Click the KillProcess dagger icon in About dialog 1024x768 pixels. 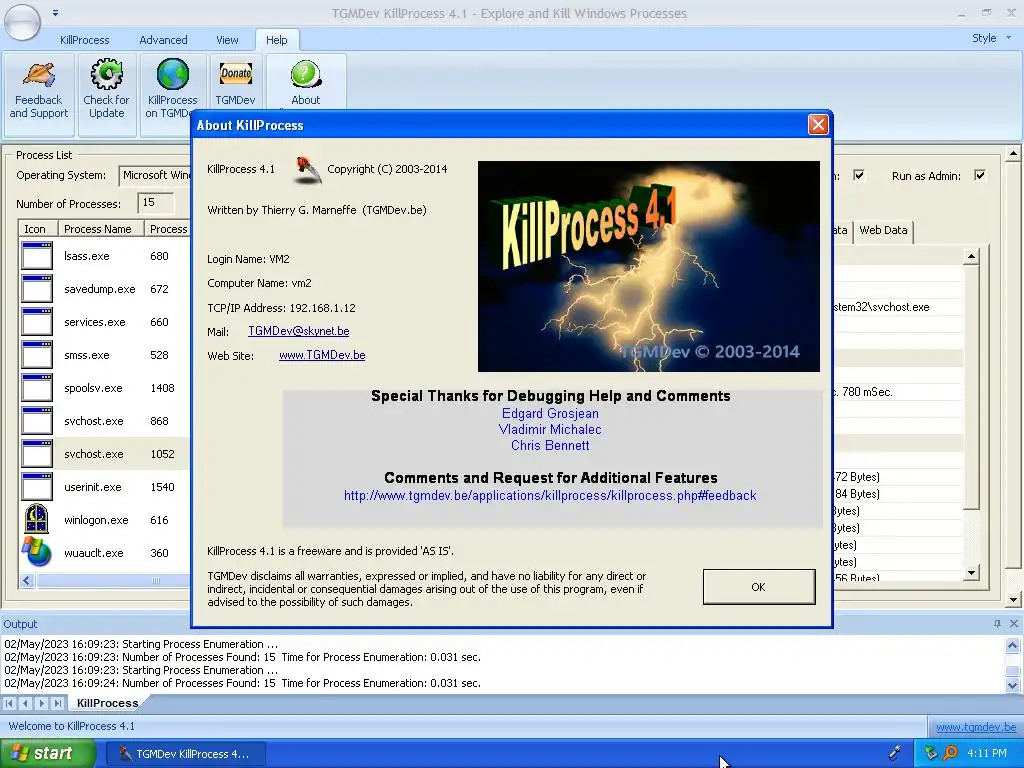coord(308,170)
